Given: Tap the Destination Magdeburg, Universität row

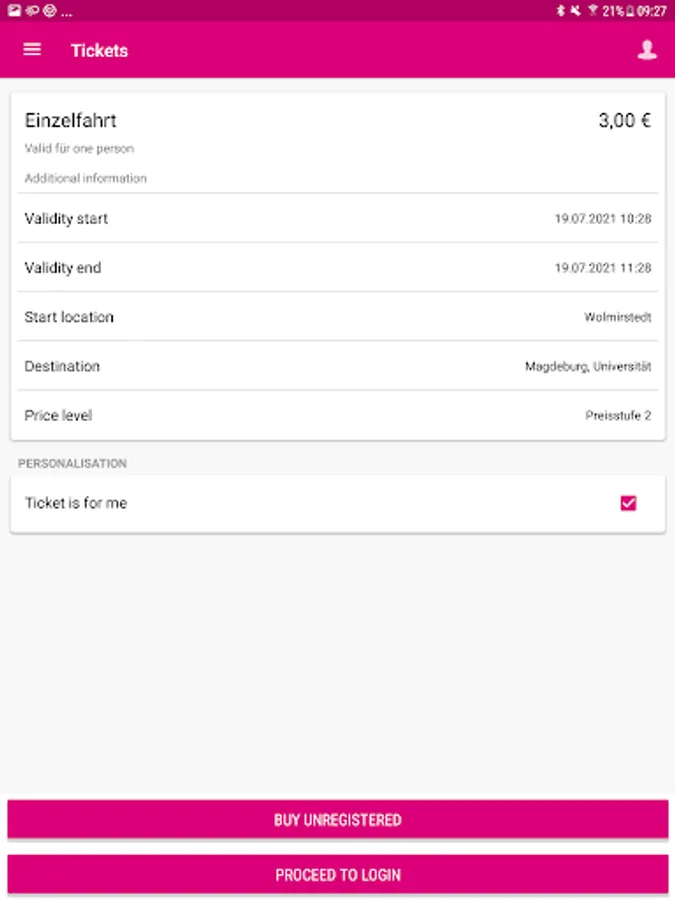Looking at the screenshot, I should (338, 366).
